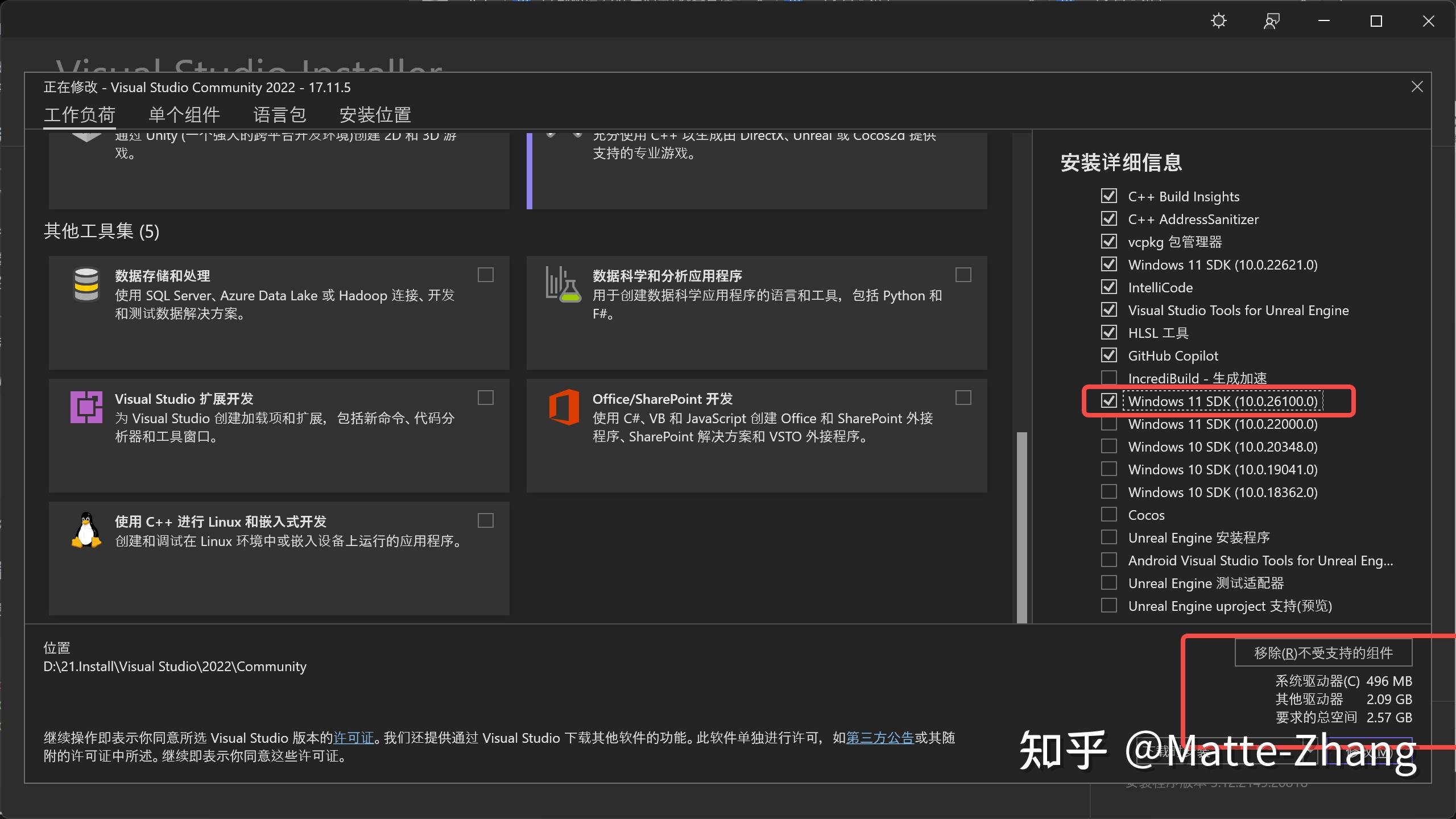Click the account sign-in icon

[1271, 20]
